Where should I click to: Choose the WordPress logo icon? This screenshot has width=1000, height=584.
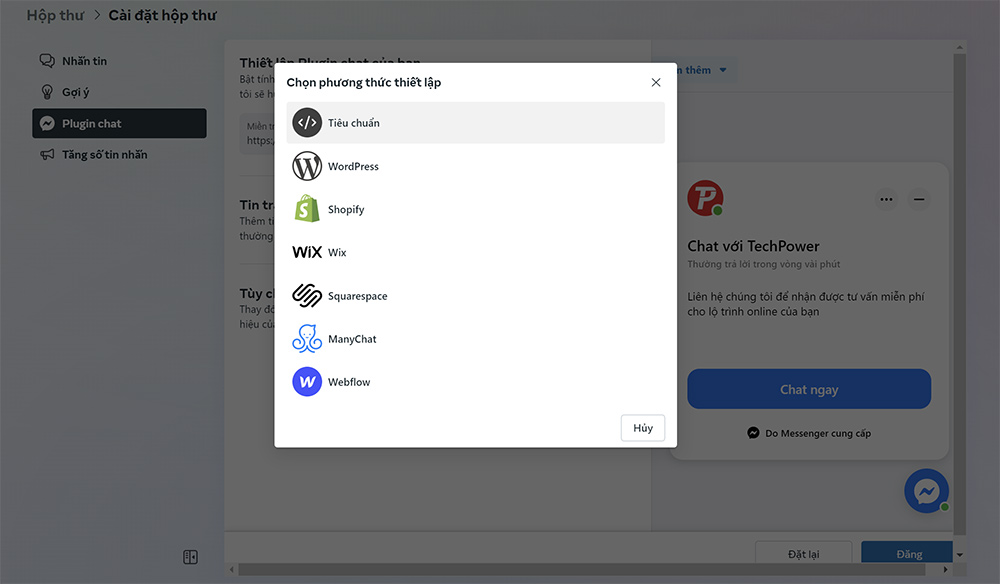click(x=307, y=166)
